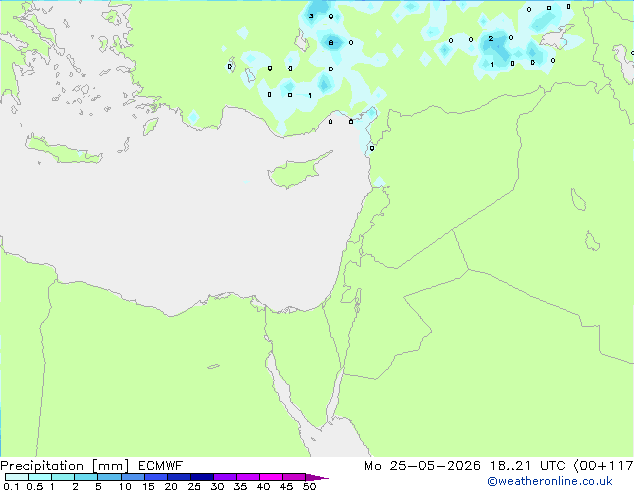Click the legend tick label '45'
Screen dimensions: 634x490
click(286, 486)
